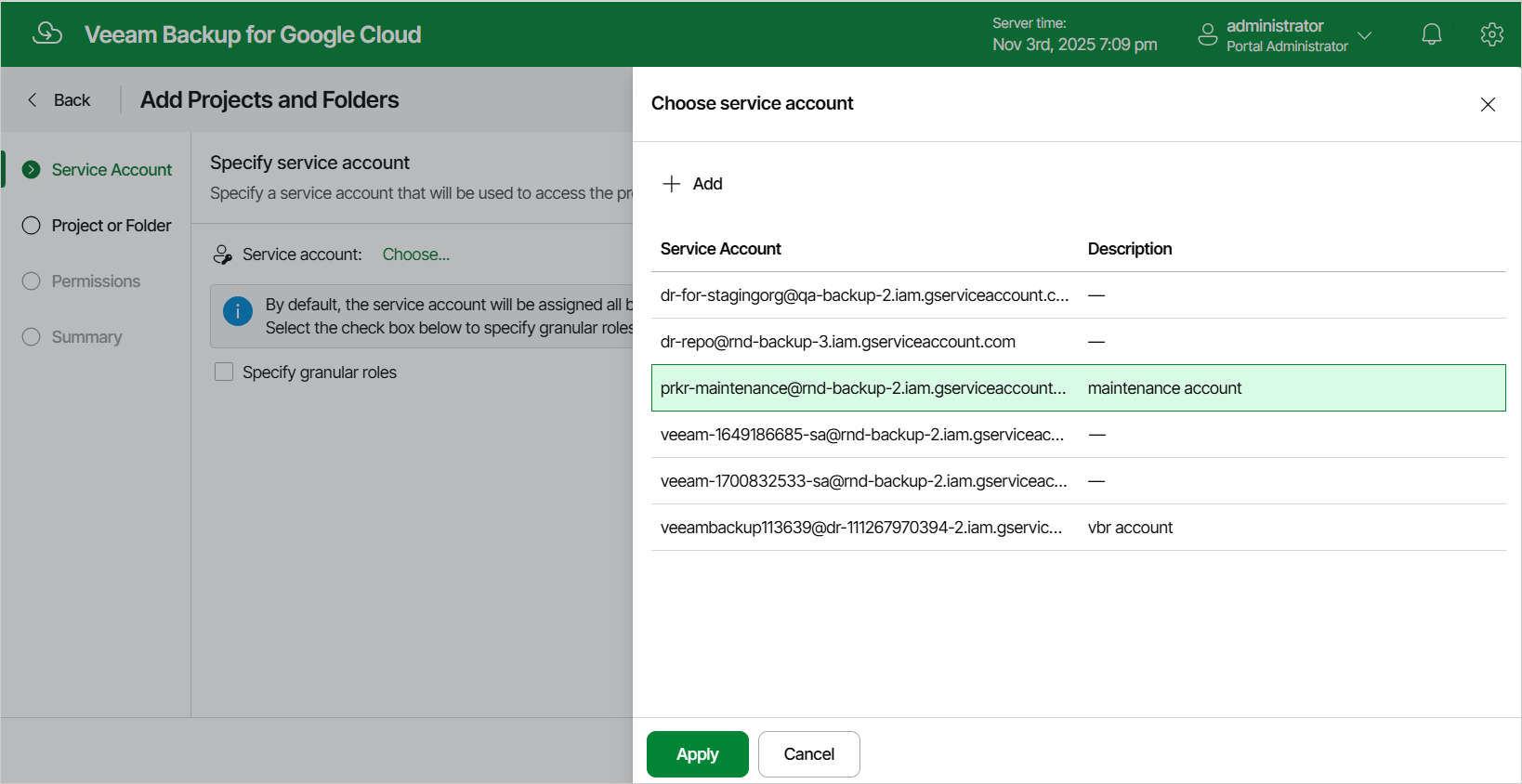
Task: Sort by the Service Account column header
Action: pyautogui.click(x=720, y=249)
